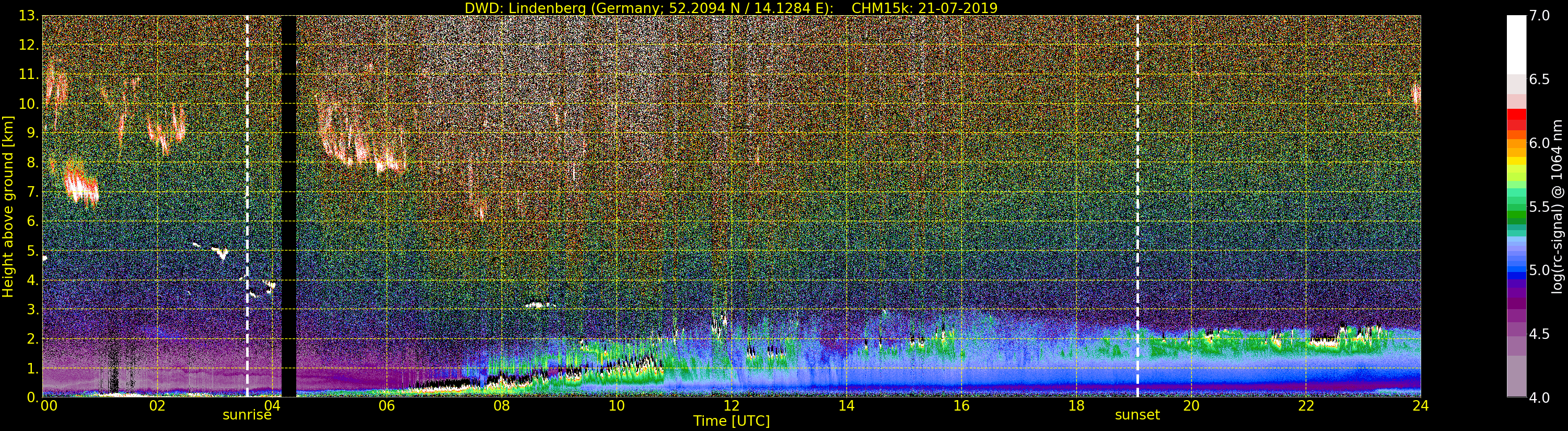Click time tick label '02'

coord(157,405)
